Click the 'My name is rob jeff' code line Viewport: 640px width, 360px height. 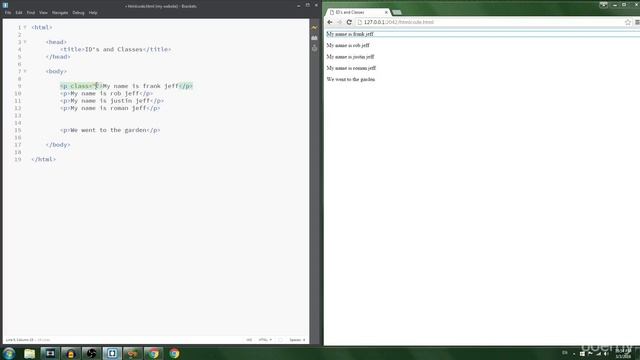106,93
